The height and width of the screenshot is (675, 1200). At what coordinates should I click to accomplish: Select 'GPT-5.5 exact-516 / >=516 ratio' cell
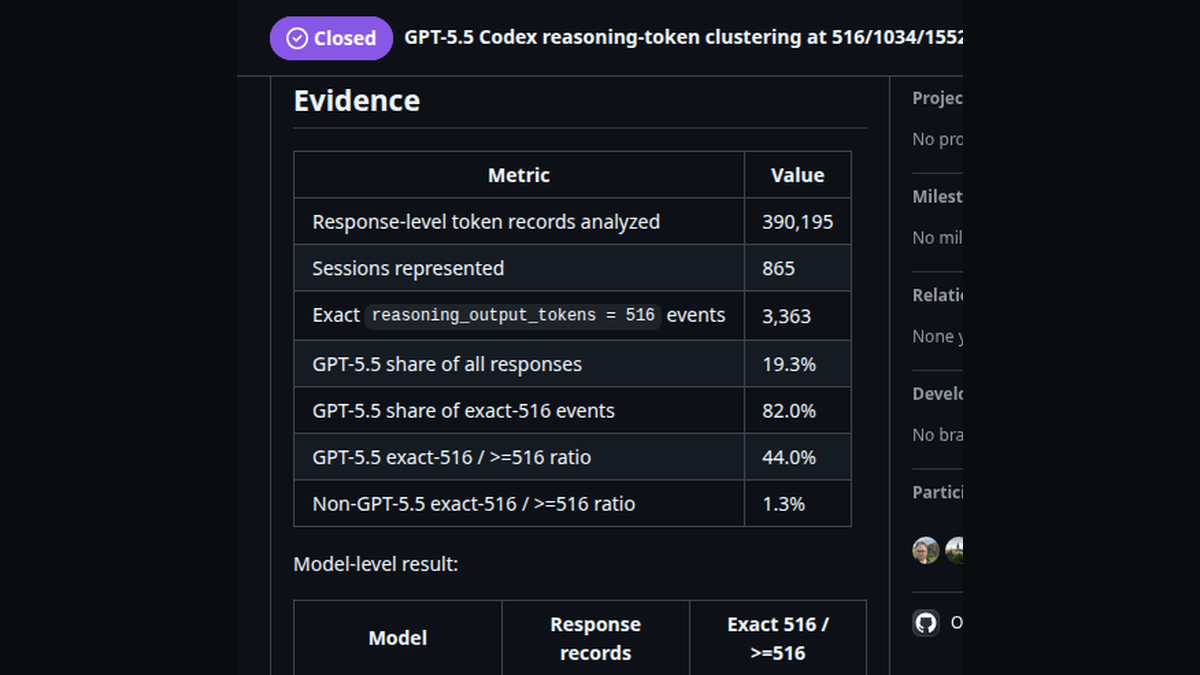point(519,457)
